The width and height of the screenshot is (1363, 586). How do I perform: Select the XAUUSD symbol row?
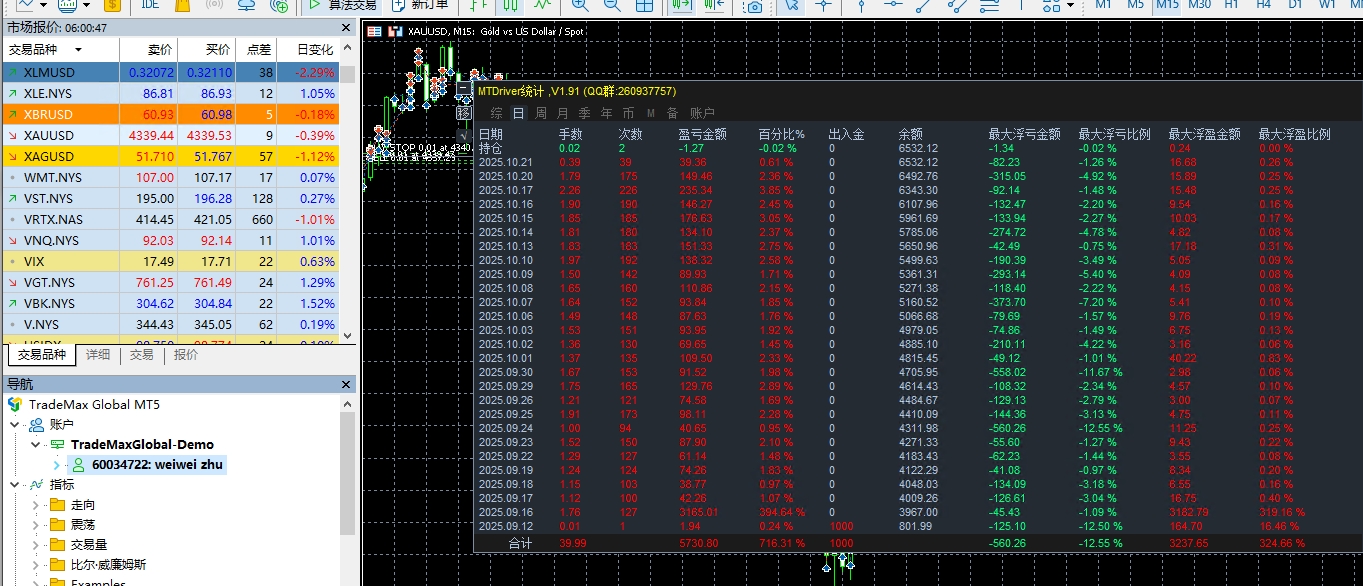(170, 135)
